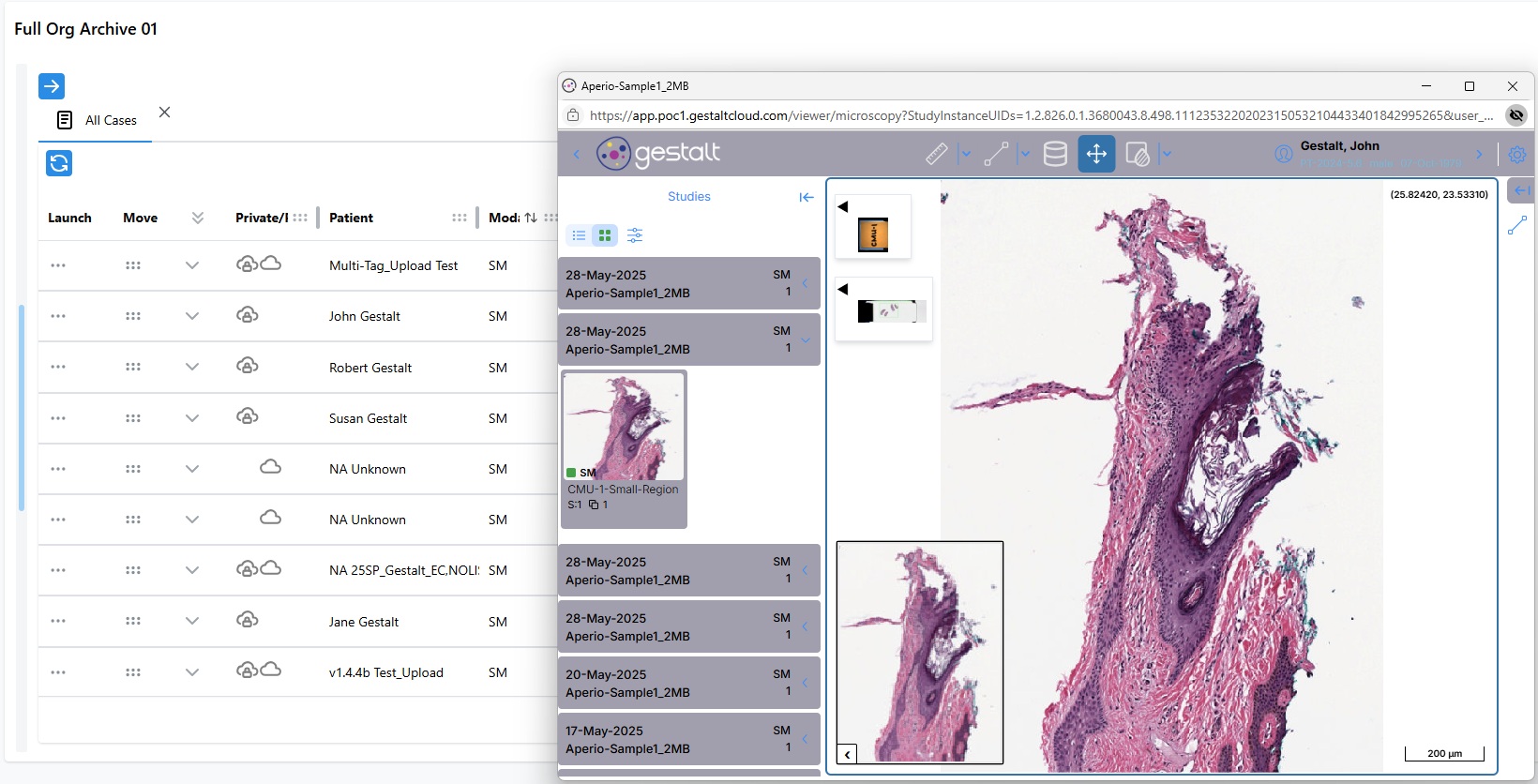Click the 200 µm scale bar
The height and width of the screenshot is (784, 1538).
coord(1444,753)
